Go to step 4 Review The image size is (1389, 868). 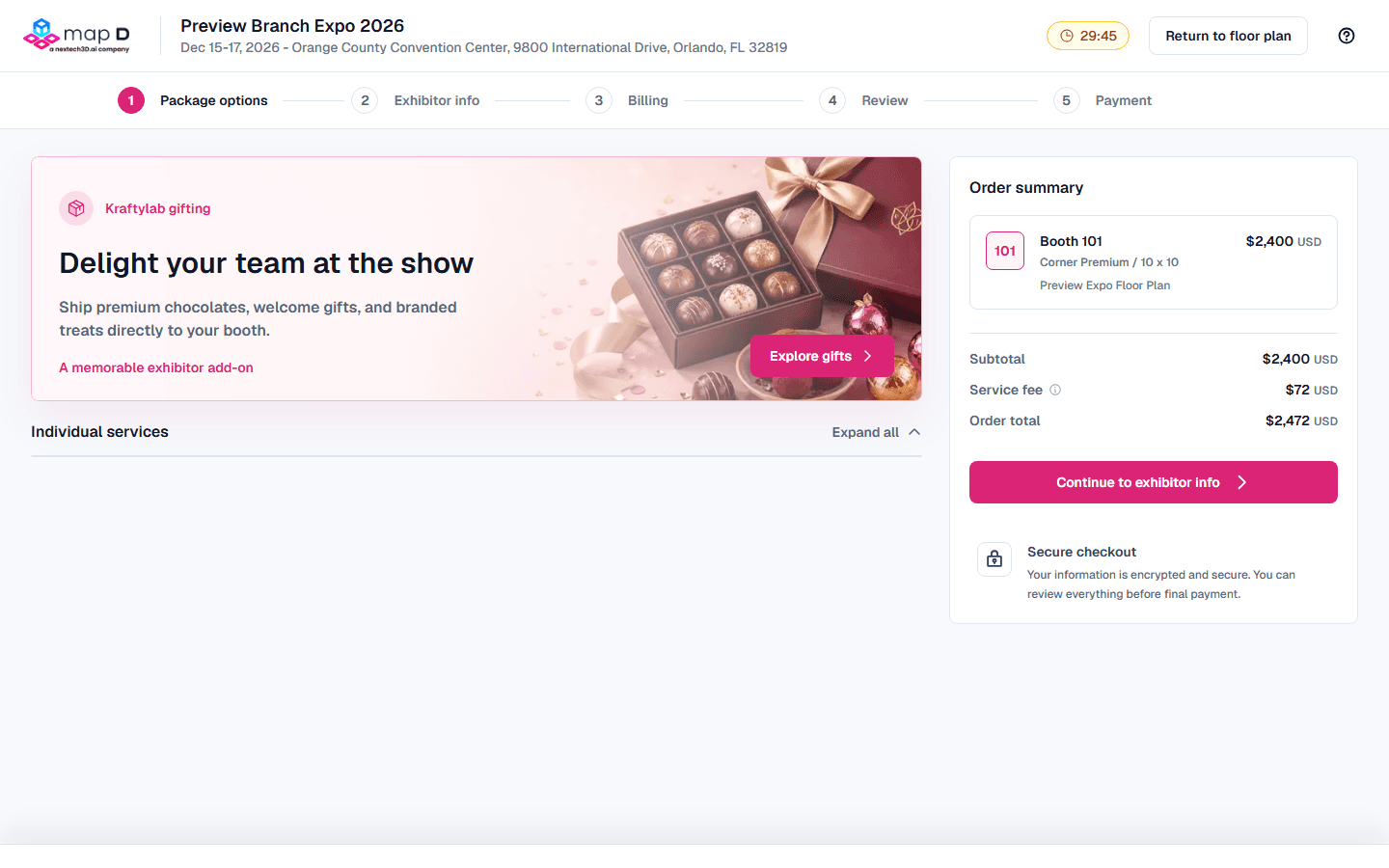coord(863,100)
